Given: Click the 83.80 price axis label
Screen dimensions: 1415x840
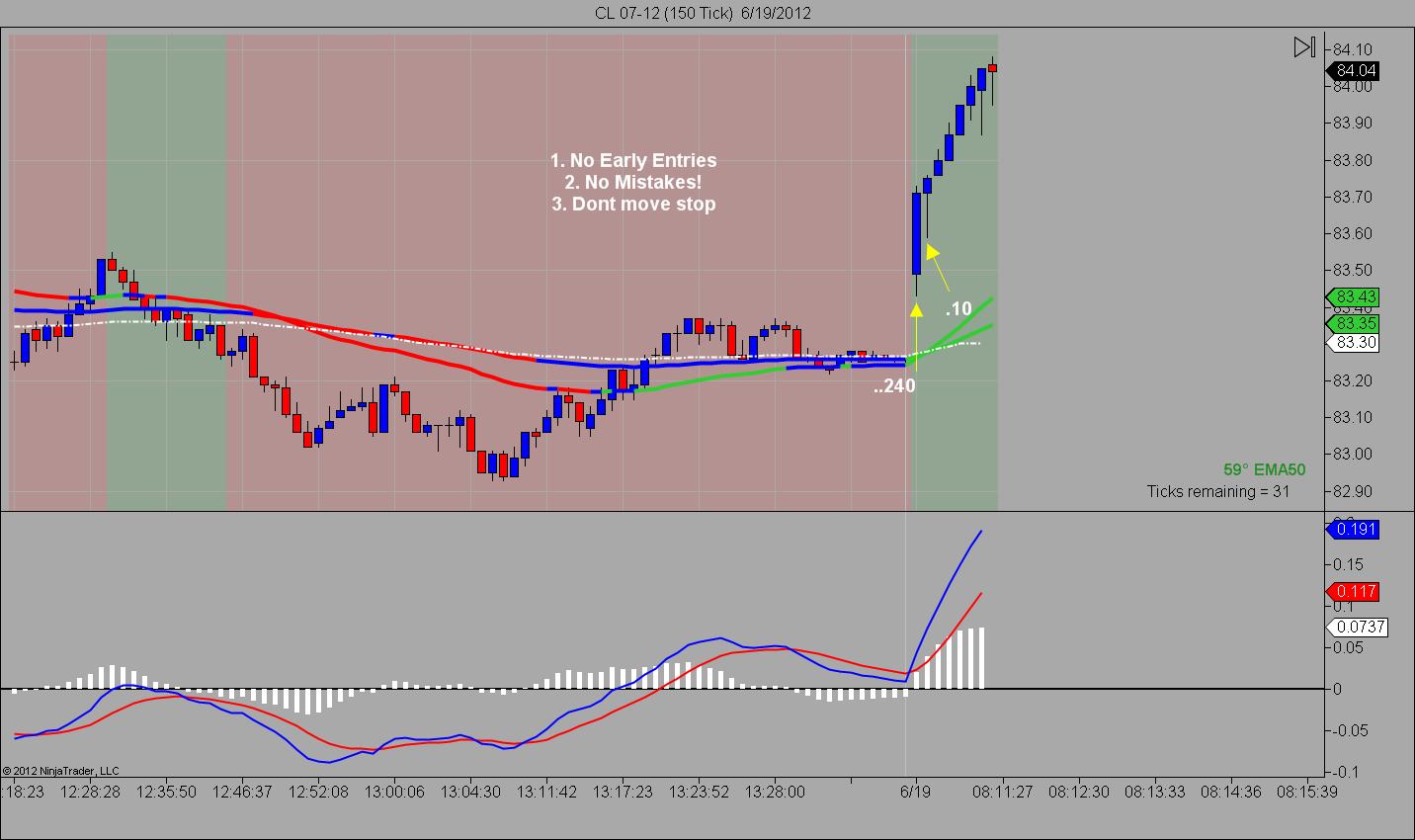Looking at the screenshot, I should tap(1352, 160).
